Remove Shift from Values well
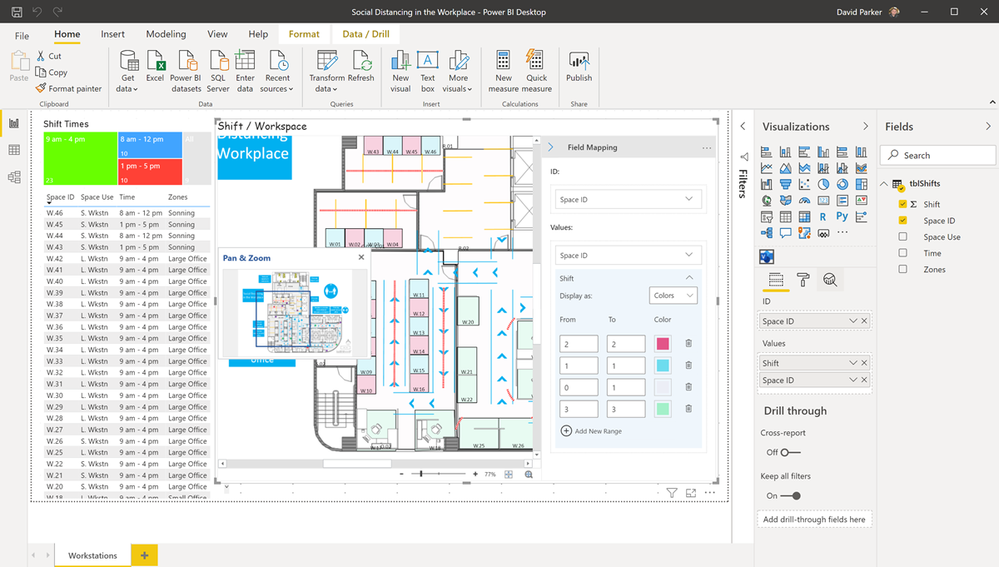 tap(865, 362)
